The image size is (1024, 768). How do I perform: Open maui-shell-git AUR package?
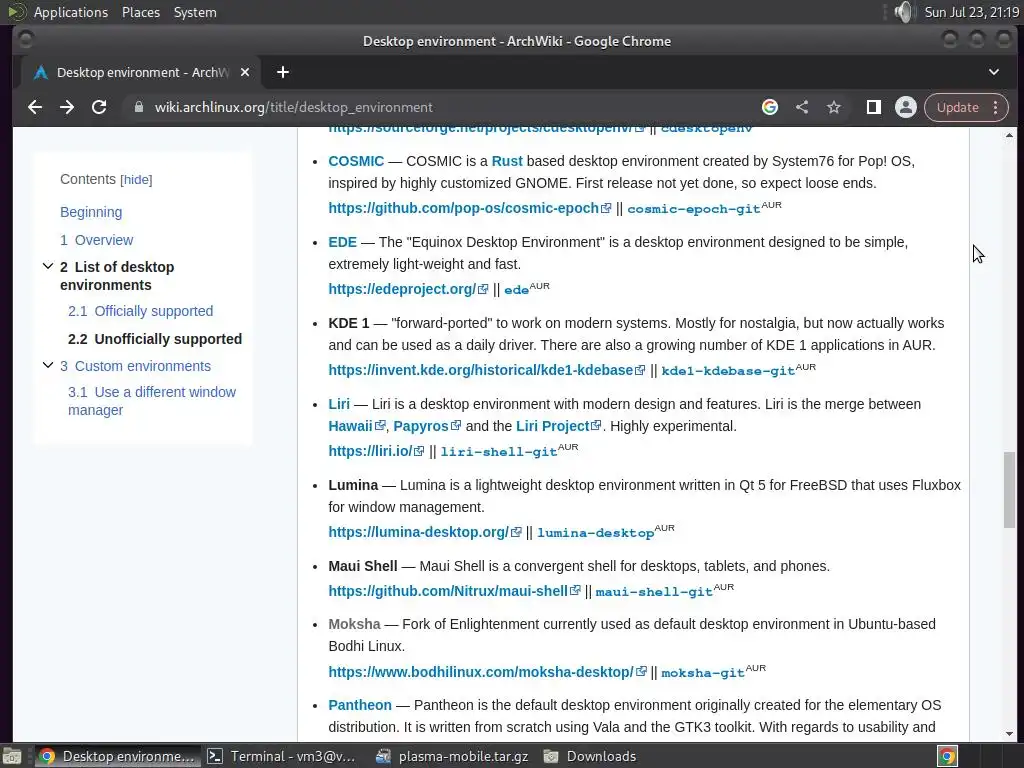(x=654, y=592)
